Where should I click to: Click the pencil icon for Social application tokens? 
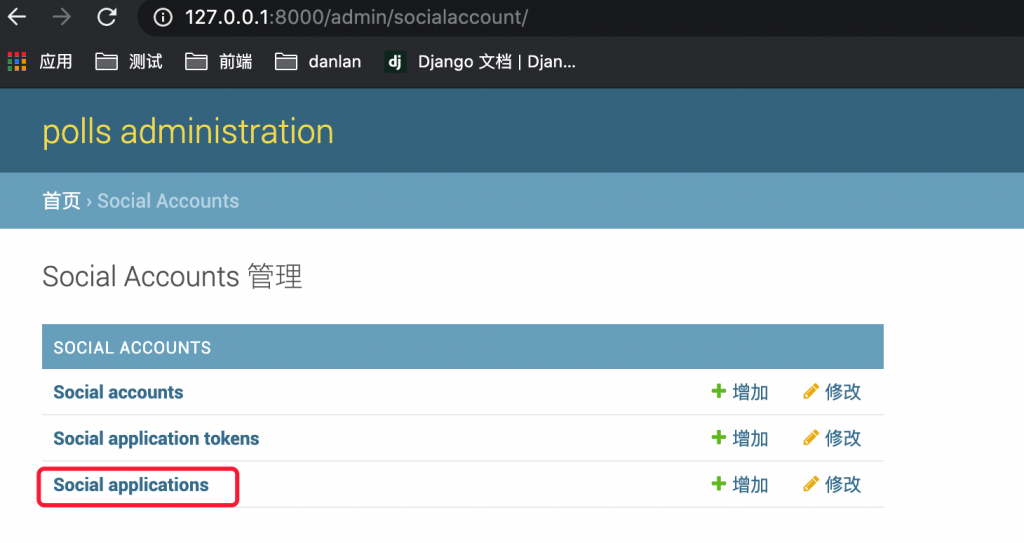(811, 438)
